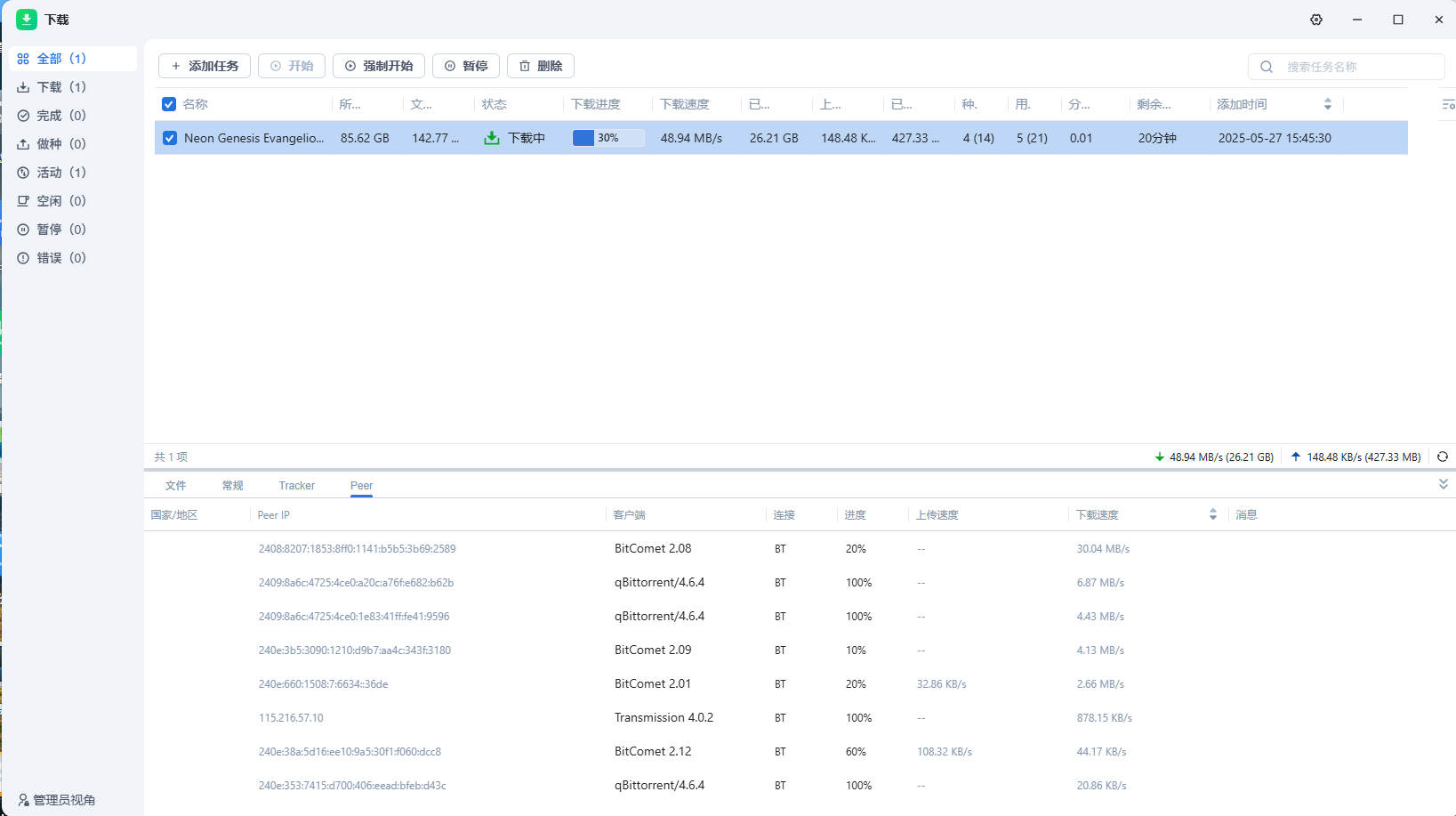Click the refresh icon in the status bar
Viewport: 1456px width, 816px height.
tap(1443, 456)
